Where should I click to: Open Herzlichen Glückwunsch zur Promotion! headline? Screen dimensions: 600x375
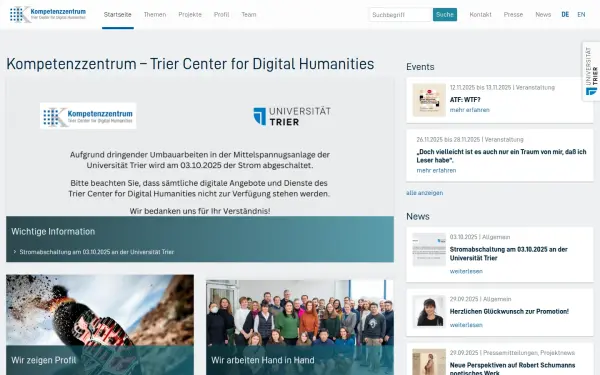click(509, 311)
